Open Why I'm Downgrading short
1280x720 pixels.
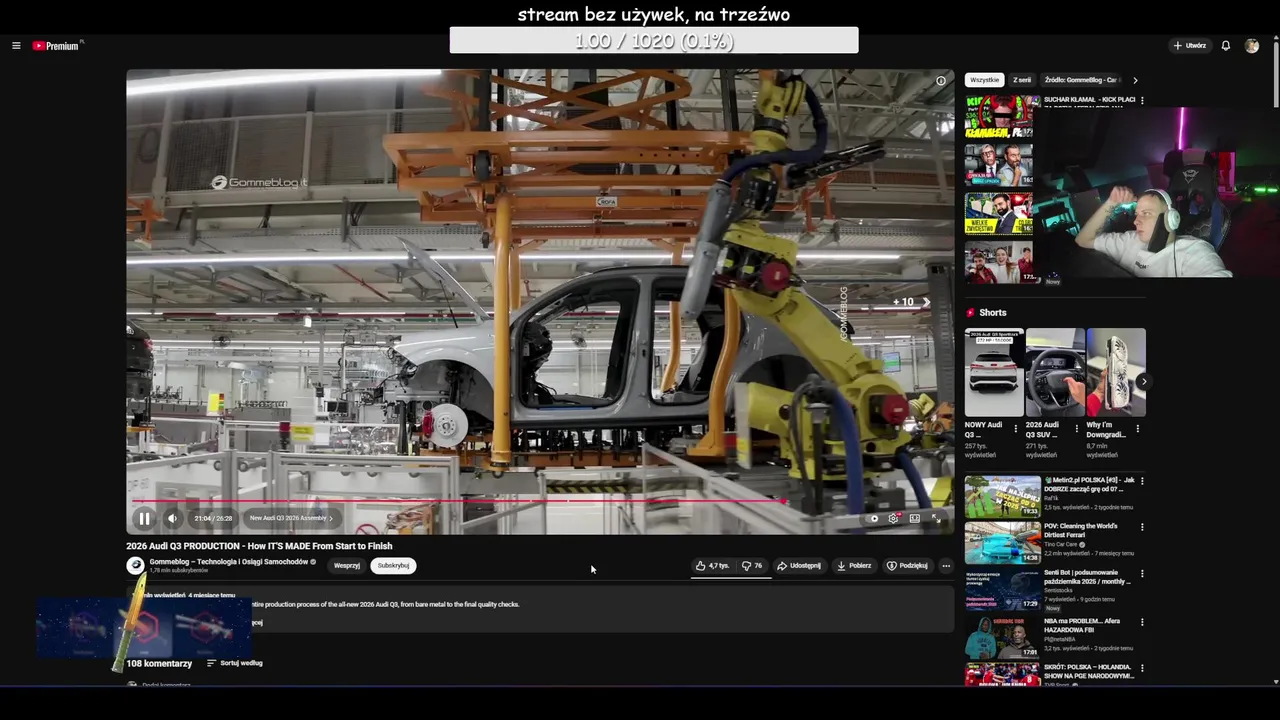click(x=1116, y=372)
